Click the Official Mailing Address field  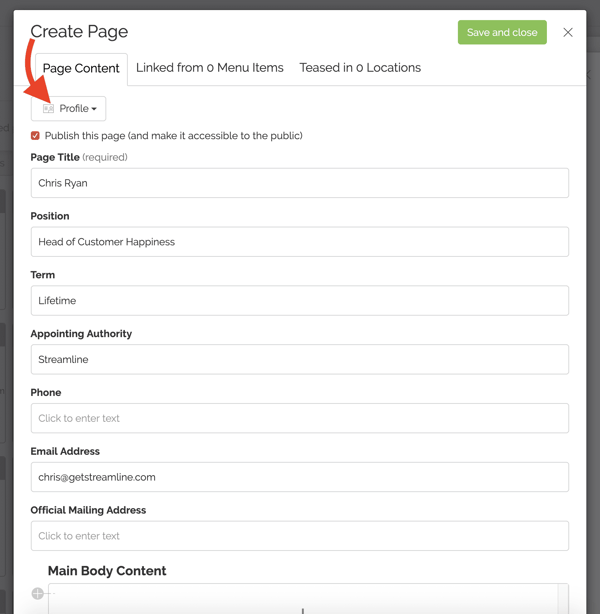tap(300, 536)
